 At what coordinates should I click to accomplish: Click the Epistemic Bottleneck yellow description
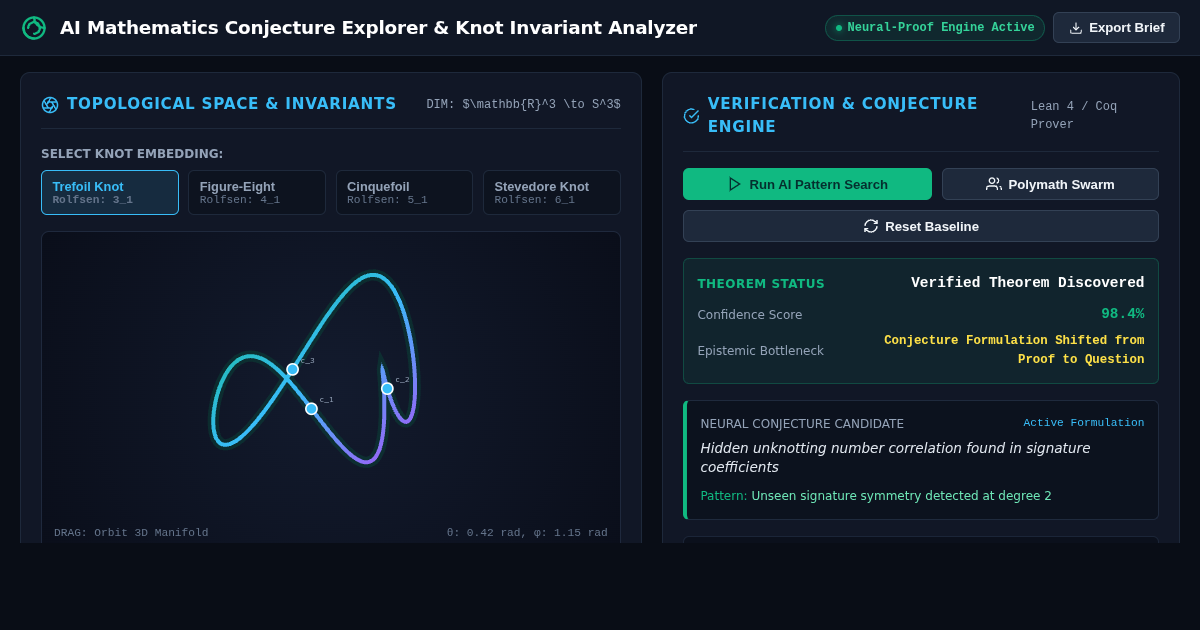(x=1014, y=350)
